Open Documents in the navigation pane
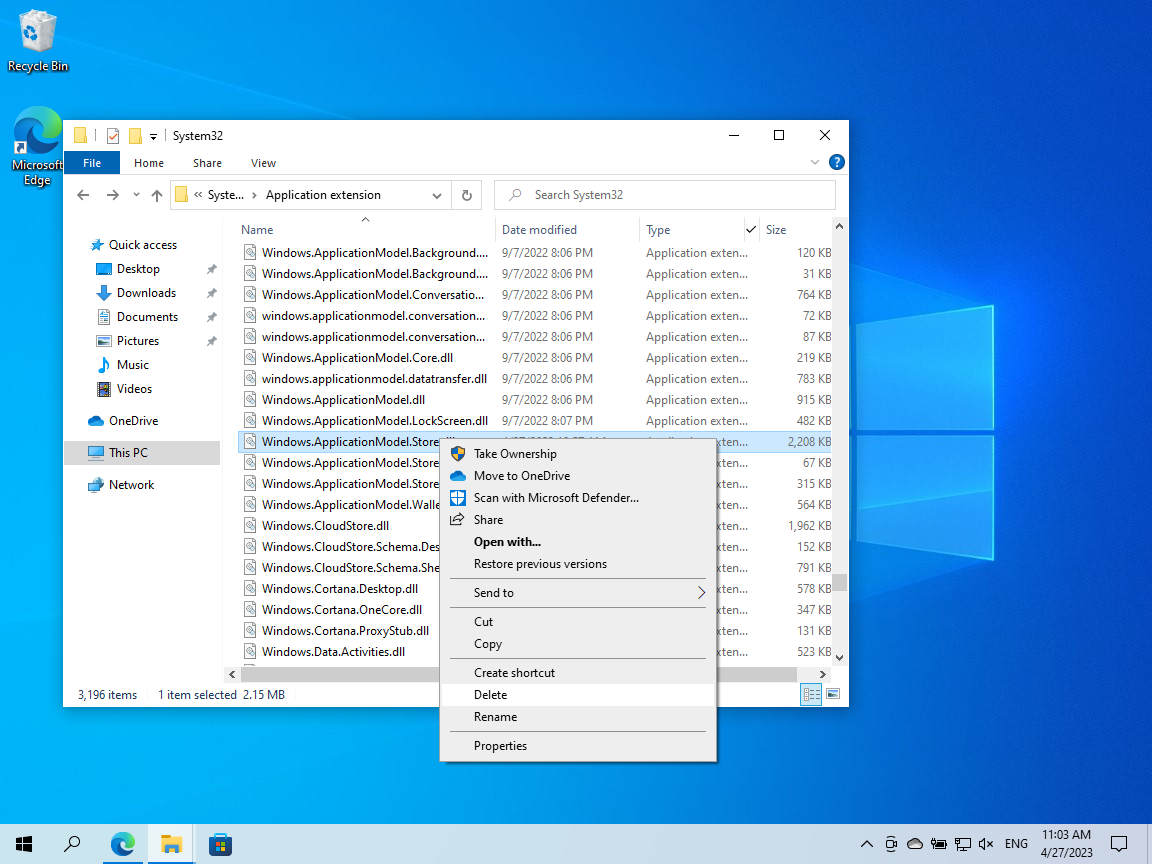The width and height of the screenshot is (1152, 864). 147,317
